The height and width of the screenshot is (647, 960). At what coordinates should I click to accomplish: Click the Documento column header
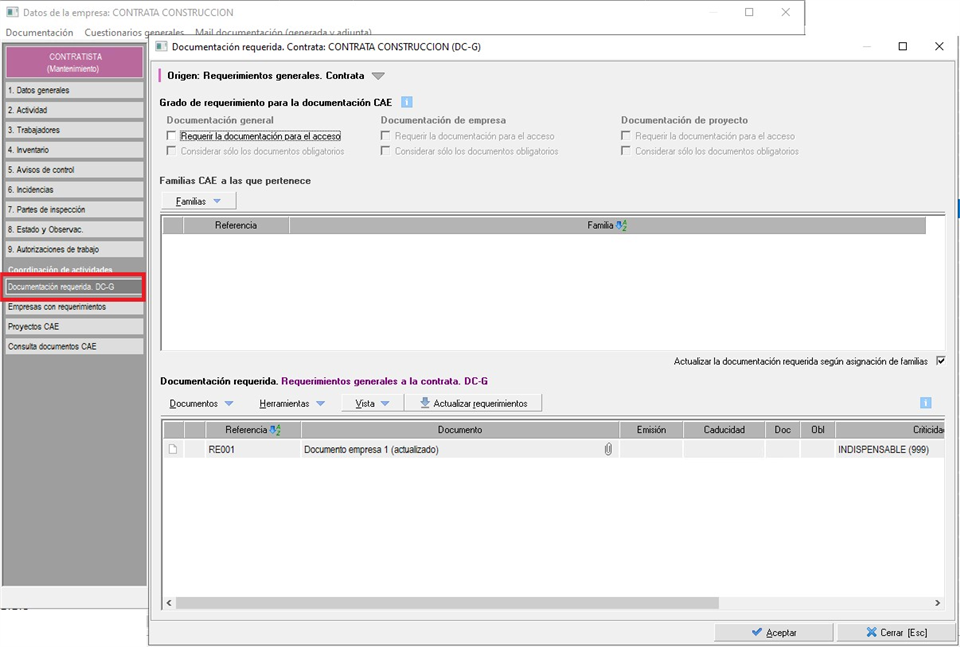tap(460, 430)
